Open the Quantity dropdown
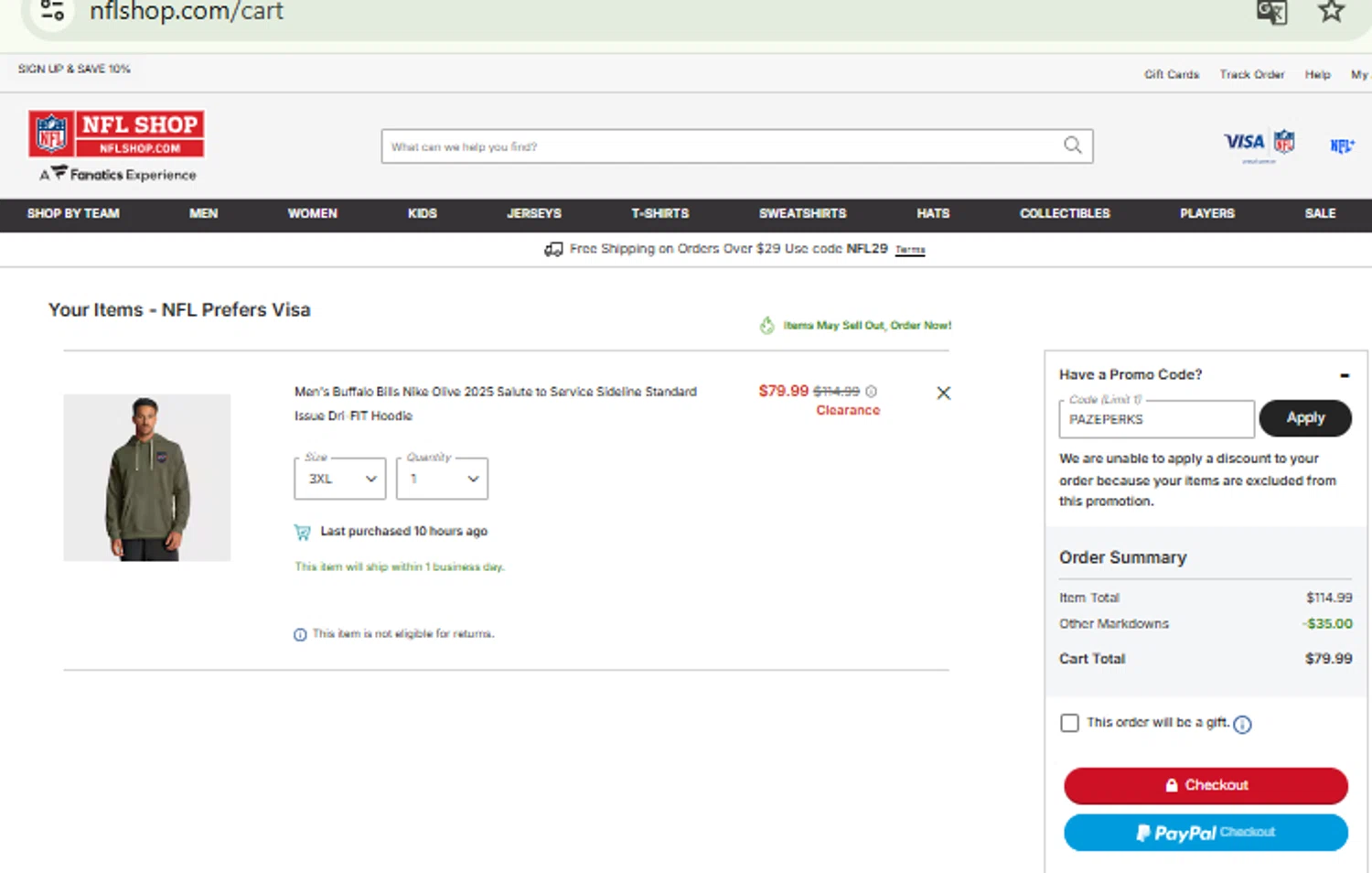The width and height of the screenshot is (1372, 873). (x=442, y=479)
